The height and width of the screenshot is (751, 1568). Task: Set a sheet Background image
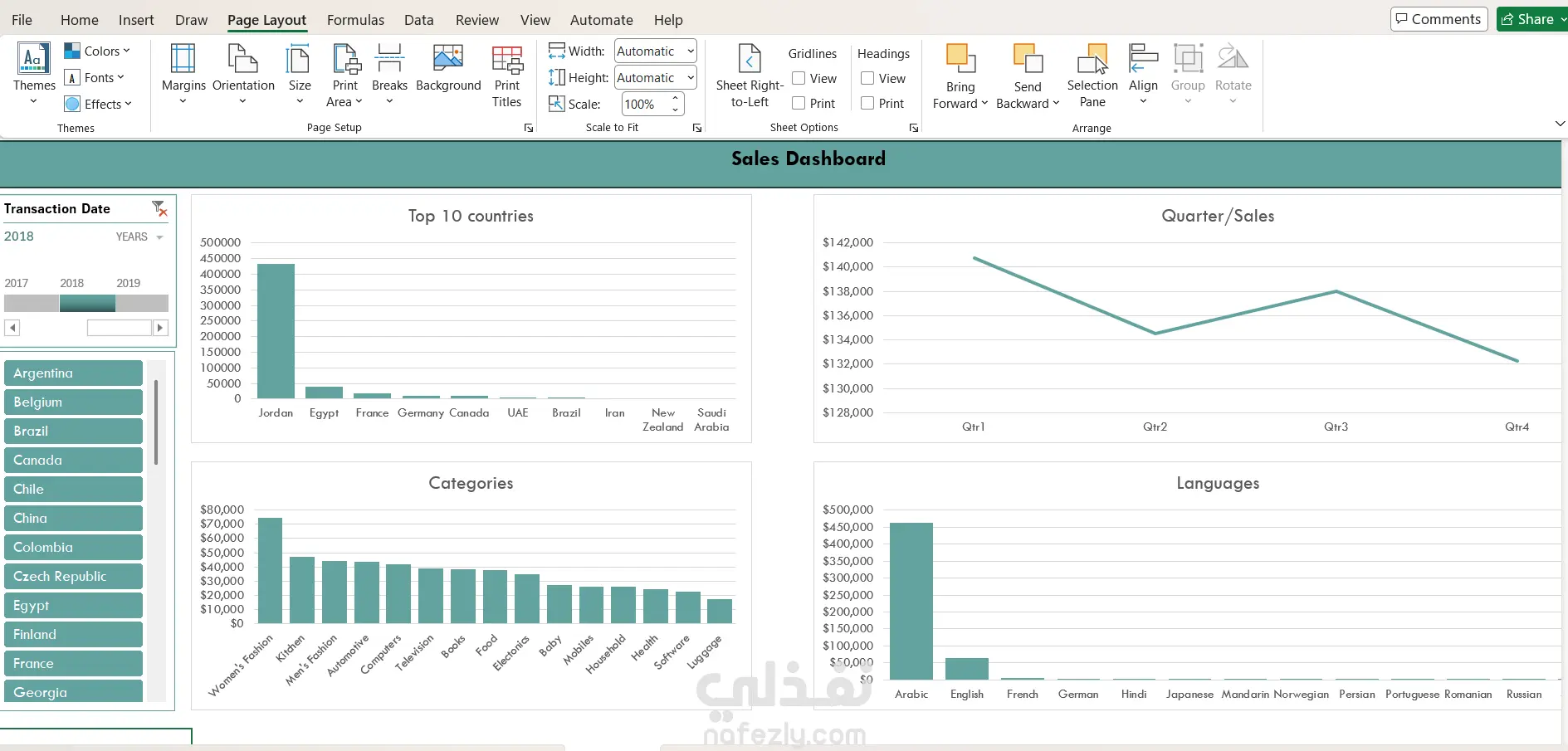click(x=448, y=68)
